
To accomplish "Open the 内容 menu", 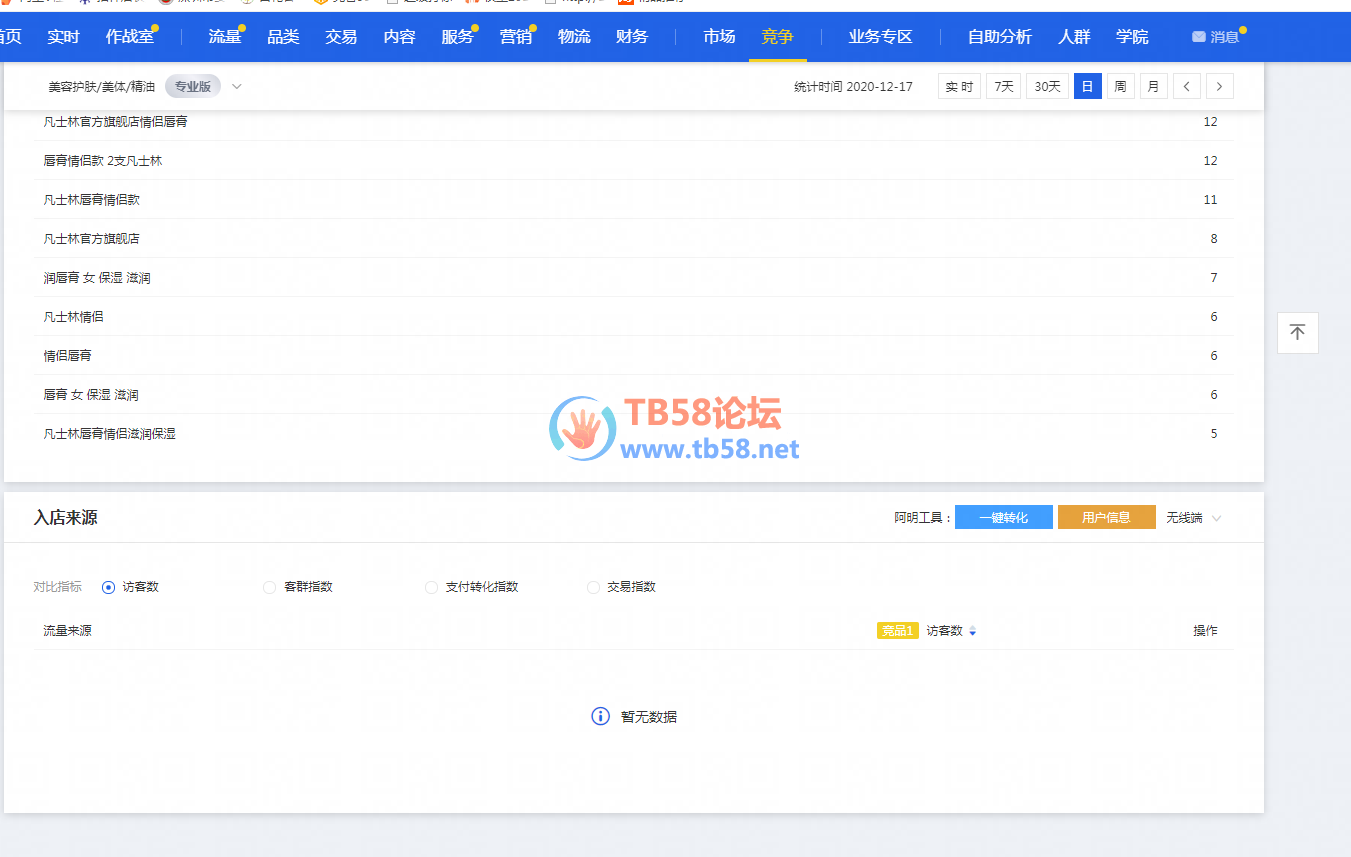I will click(x=399, y=37).
